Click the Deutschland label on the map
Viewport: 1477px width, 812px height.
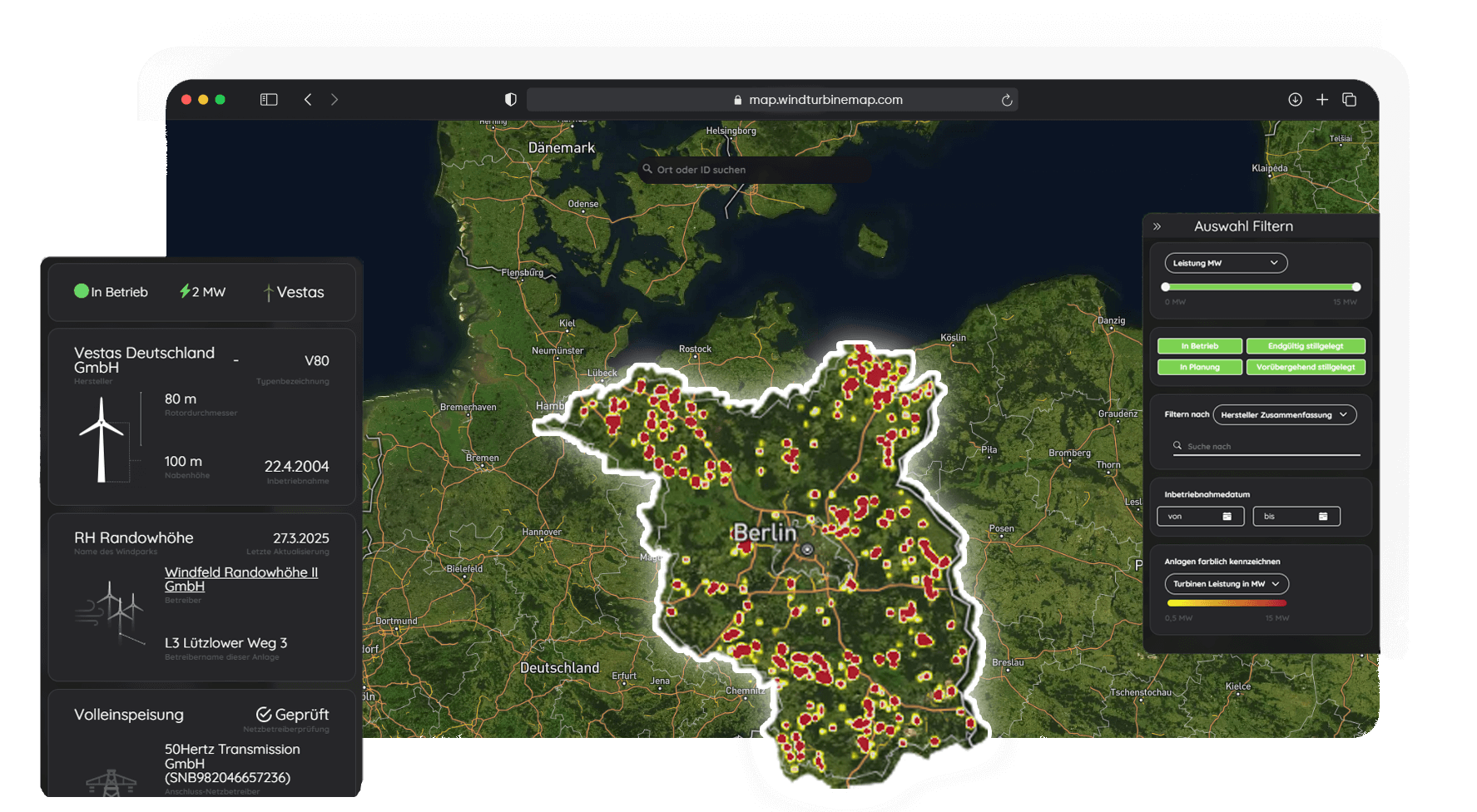point(560,668)
